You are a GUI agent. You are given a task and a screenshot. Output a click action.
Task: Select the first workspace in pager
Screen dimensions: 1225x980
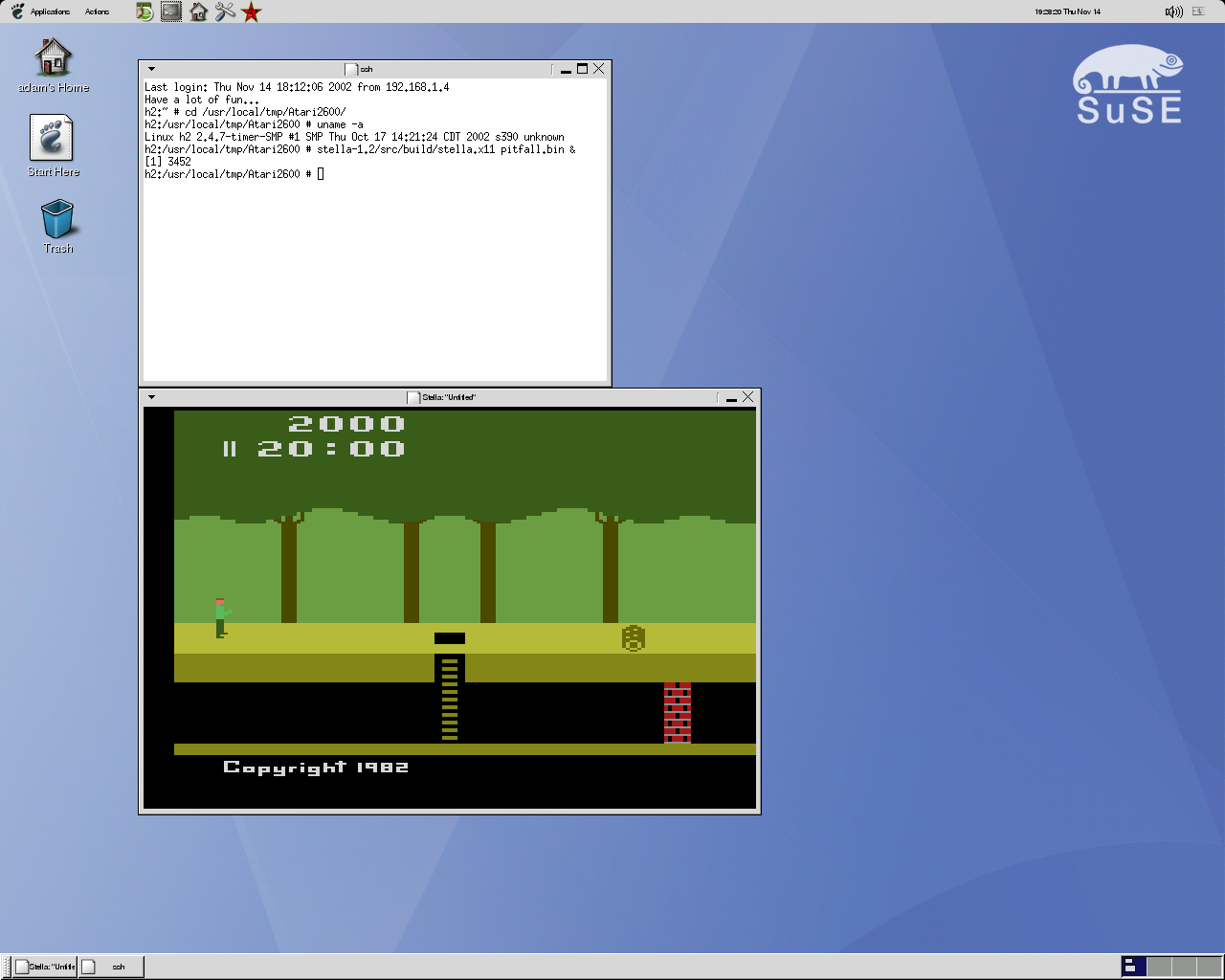[x=1133, y=967]
